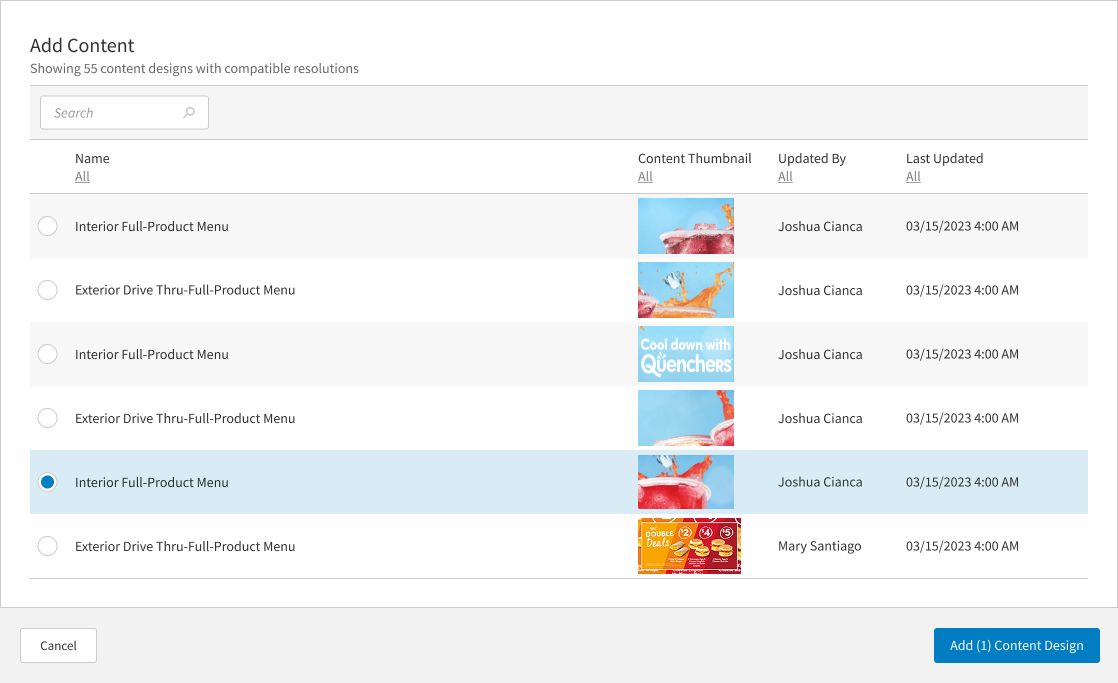Open the thumbnail in the highlighted blue row
Image resolution: width=1118 pixels, height=683 pixels.
pos(686,482)
